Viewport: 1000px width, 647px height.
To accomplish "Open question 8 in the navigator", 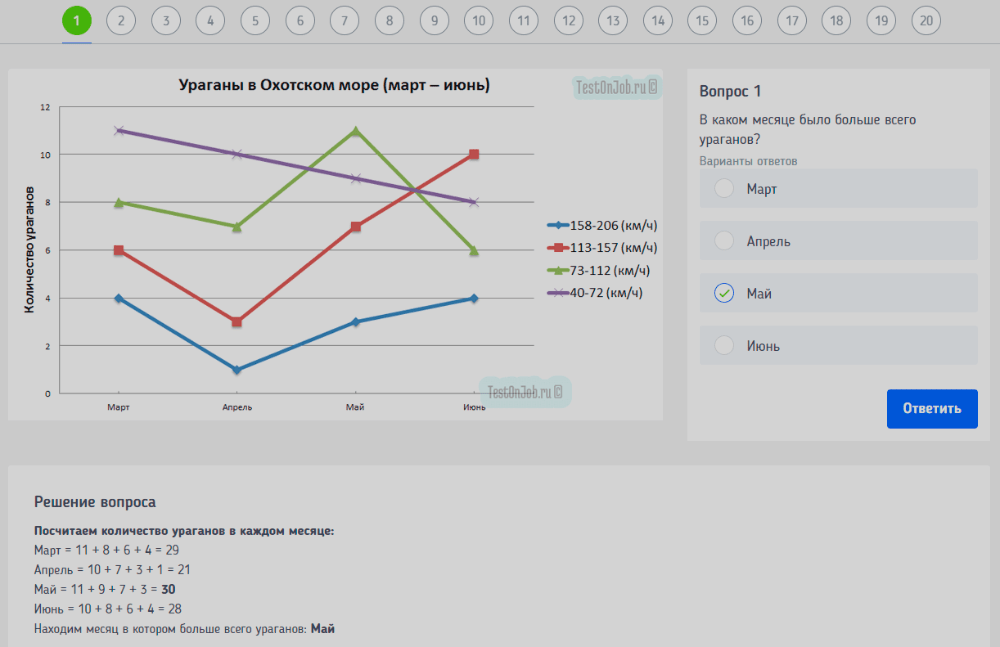I will click(389, 21).
